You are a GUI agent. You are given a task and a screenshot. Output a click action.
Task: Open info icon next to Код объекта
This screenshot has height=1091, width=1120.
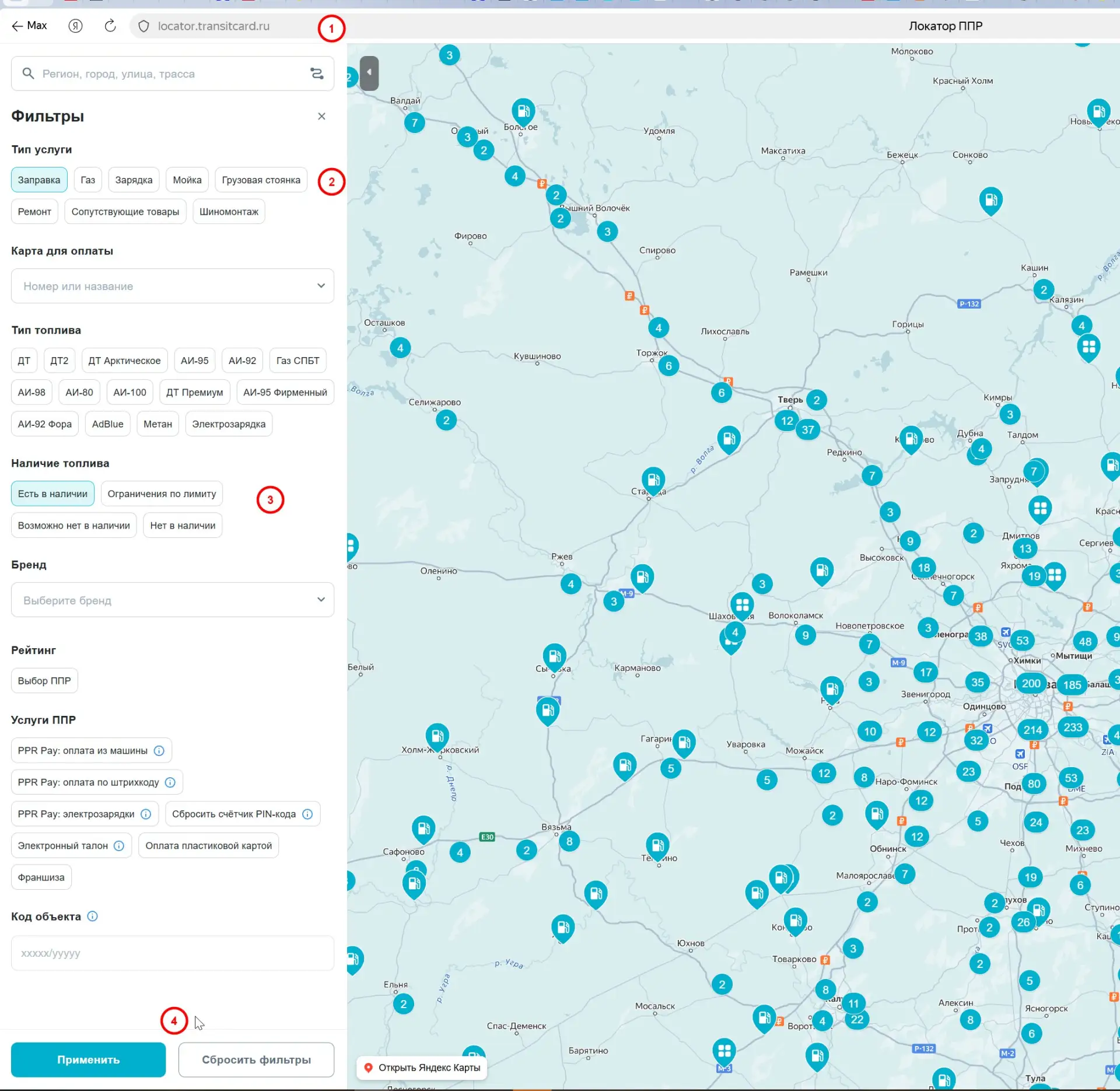coord(92,917)
